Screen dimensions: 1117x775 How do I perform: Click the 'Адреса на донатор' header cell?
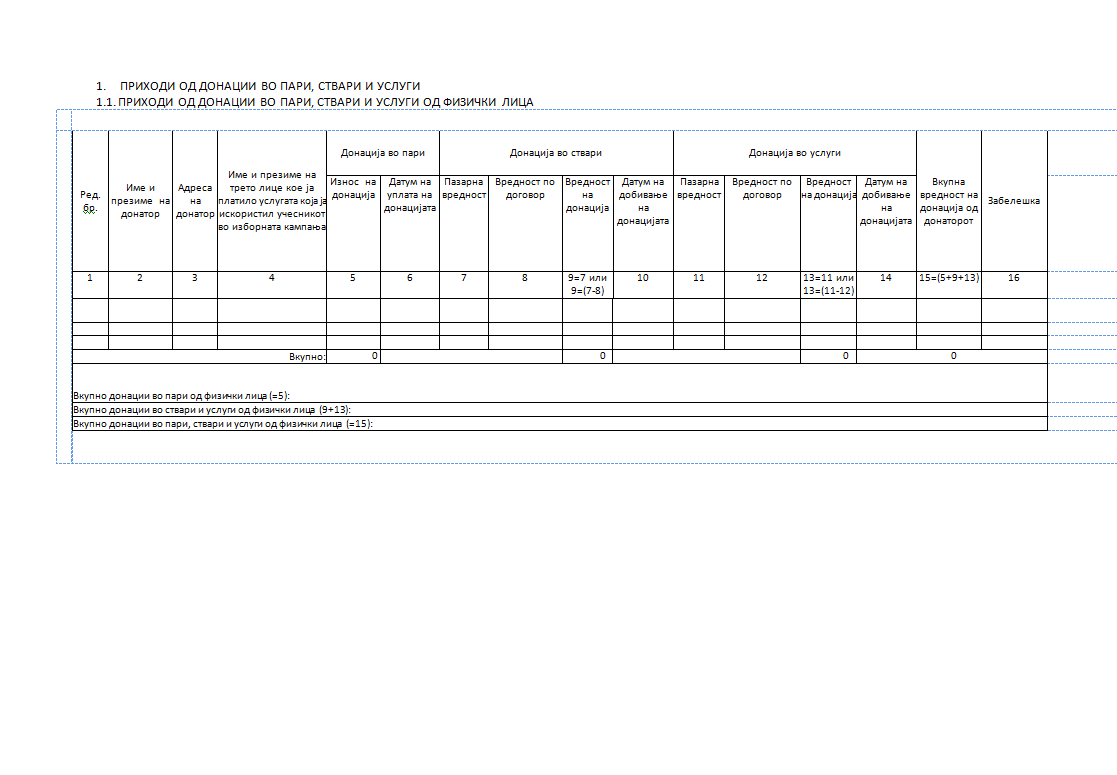195,200
